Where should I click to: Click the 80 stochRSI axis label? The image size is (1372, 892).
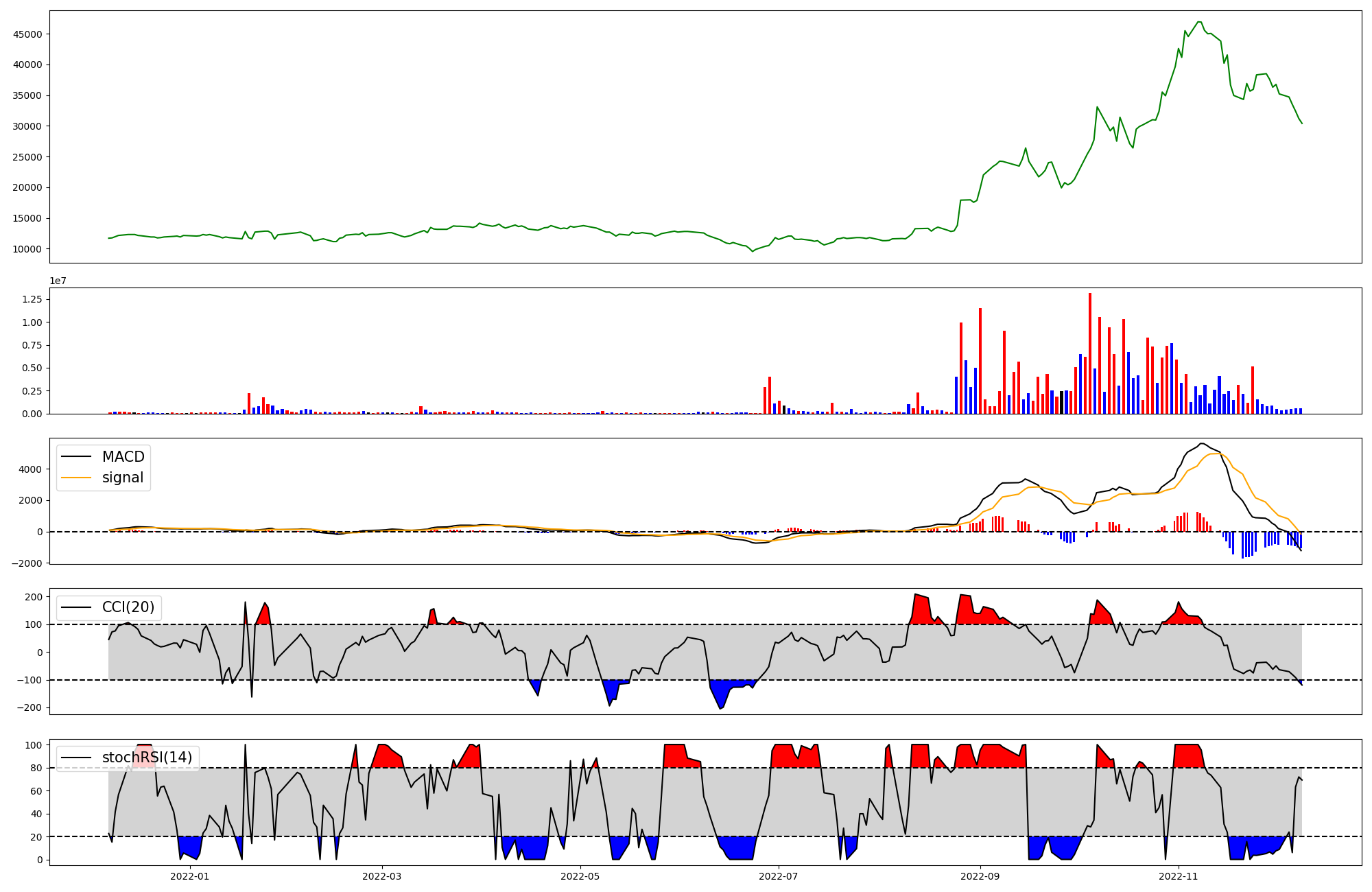coord(36,768)
